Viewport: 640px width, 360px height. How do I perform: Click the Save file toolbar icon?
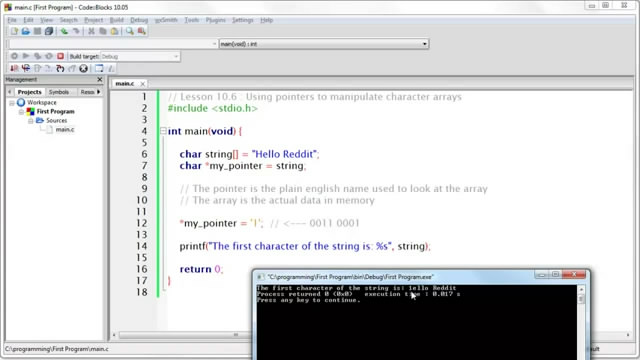37,31
